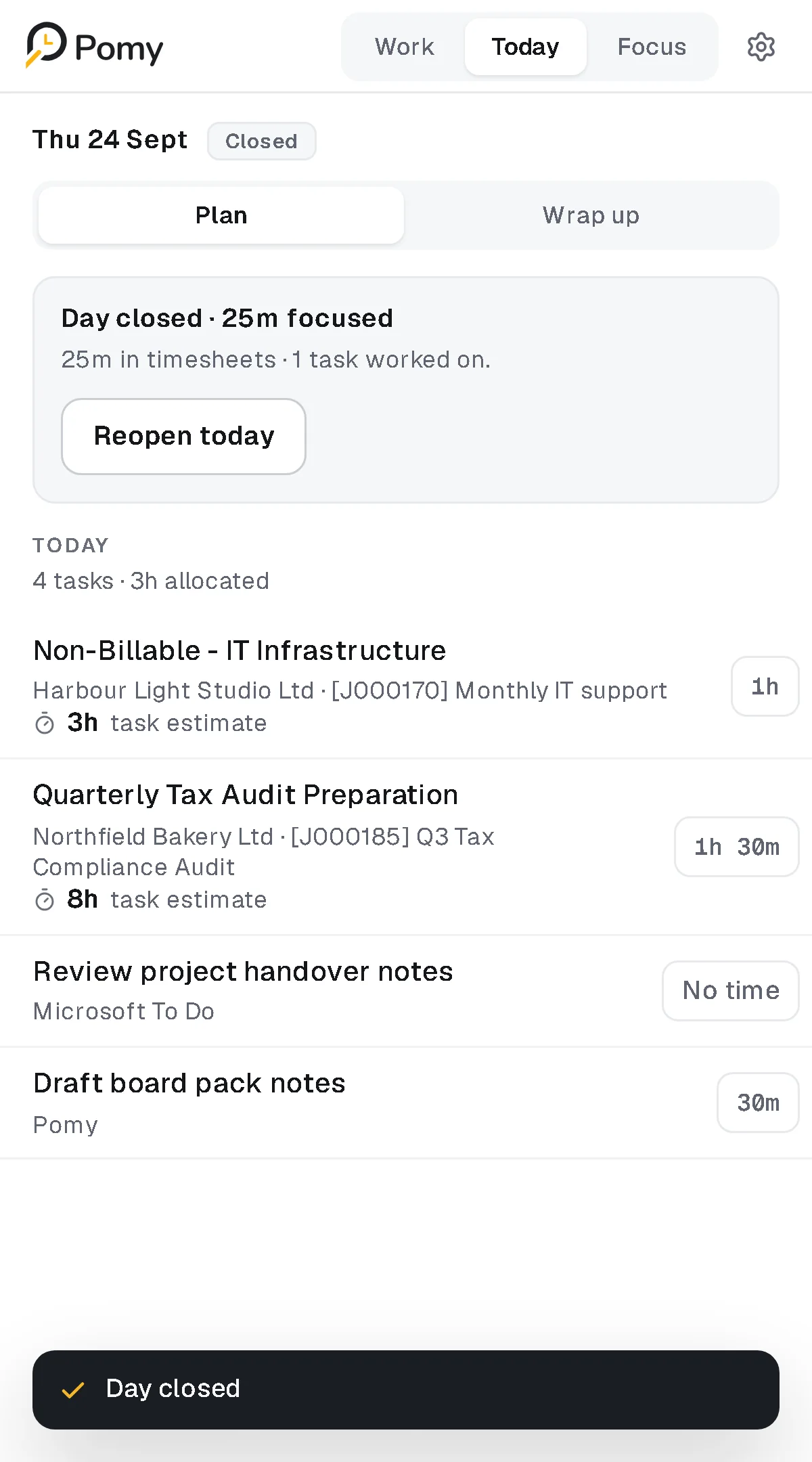Open settings via the gear icon

tap(761, 47)
